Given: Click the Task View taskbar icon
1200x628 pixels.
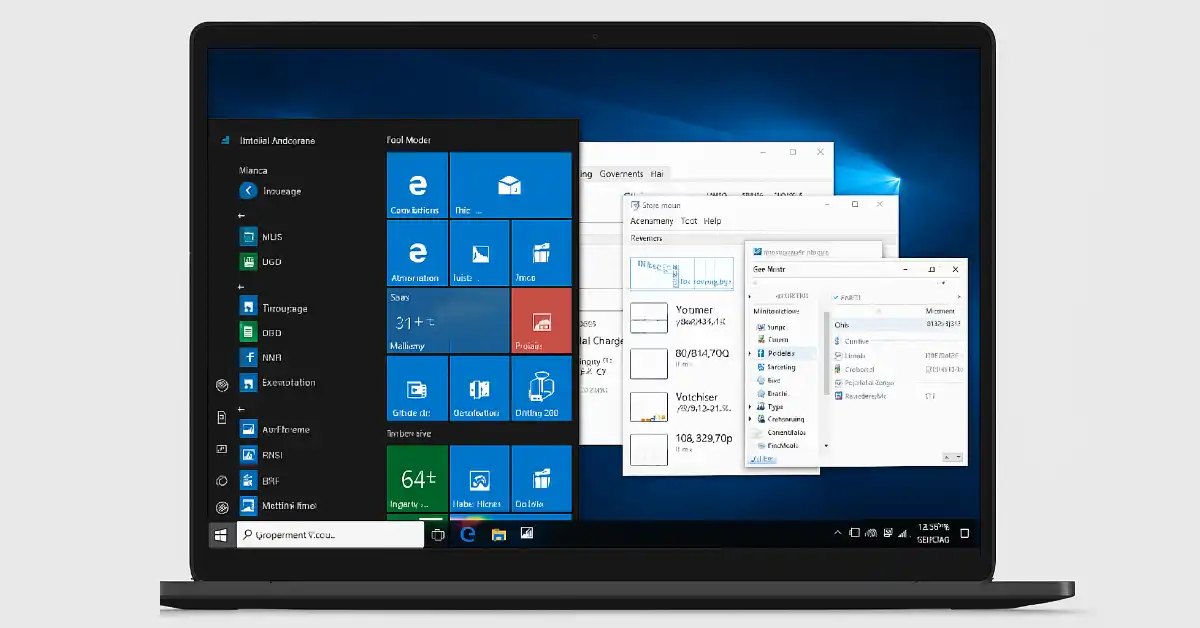Looking at the screenshot, I should 438,535.
